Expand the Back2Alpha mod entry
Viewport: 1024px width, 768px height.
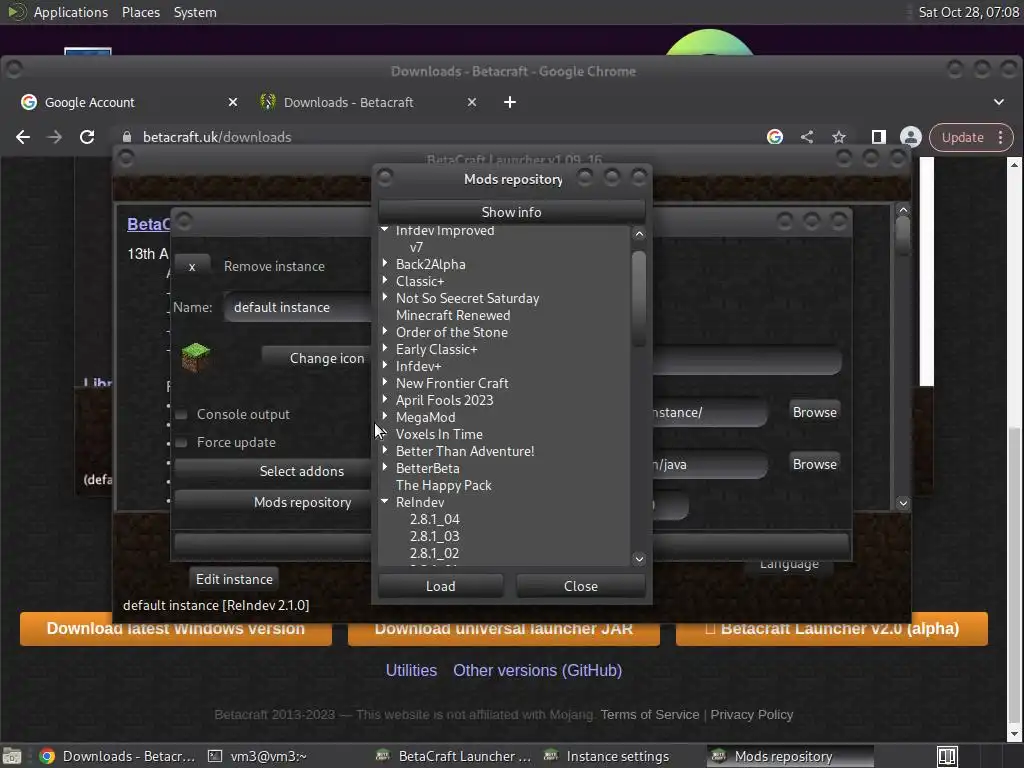pyautogui.click(x=385, y=263)
